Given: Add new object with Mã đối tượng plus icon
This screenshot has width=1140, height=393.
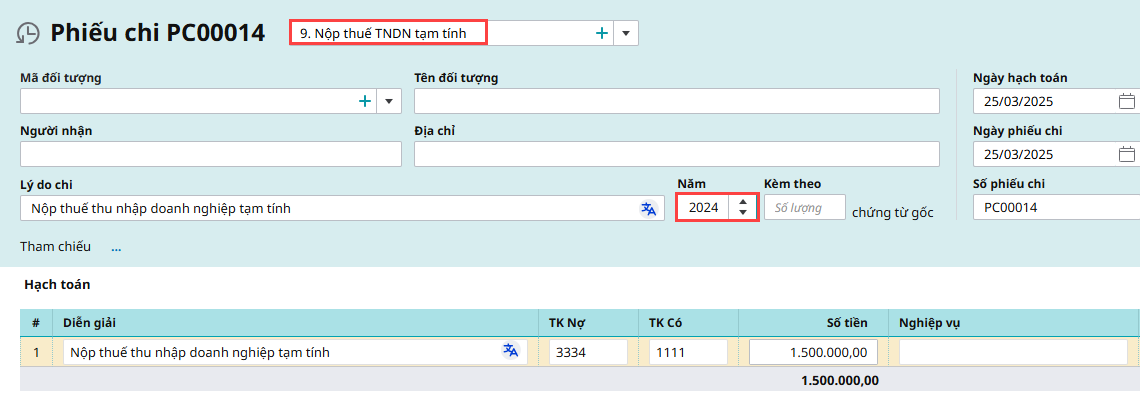Looking at the screenshot, I should pyautogui.click(x=364, y=101).
